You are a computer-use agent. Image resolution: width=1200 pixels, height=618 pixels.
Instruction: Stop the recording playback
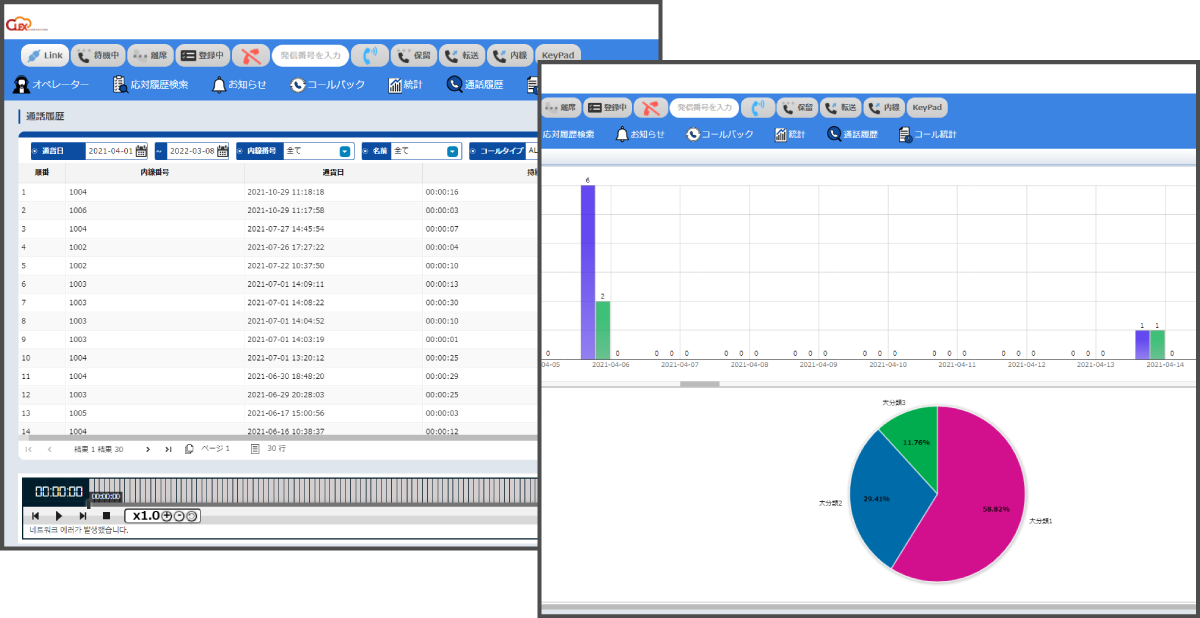coord(106,516)
